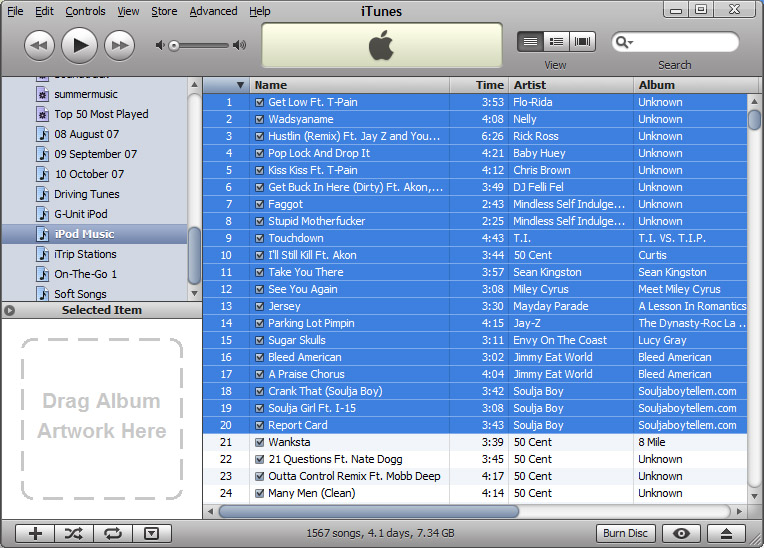Click the On-The-Go 1 playlist icon

click(43, 274)
